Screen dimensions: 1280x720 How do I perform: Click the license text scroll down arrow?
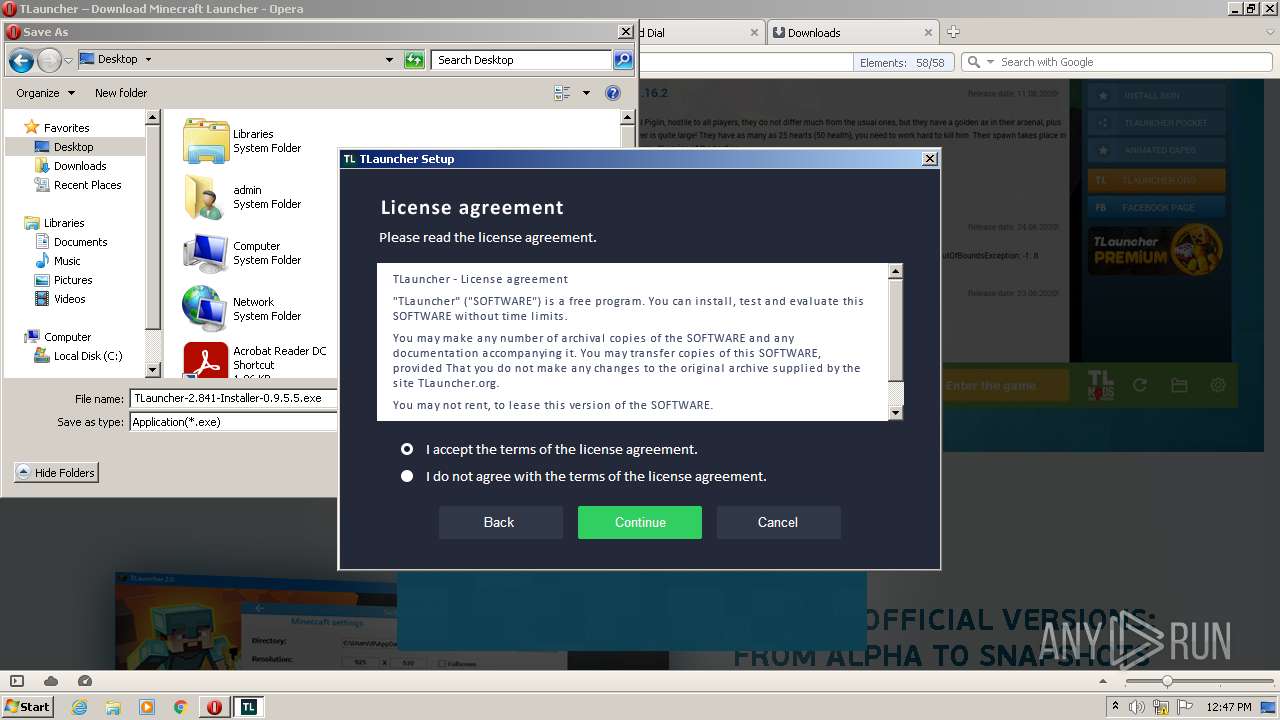click(x=896, y=412)
